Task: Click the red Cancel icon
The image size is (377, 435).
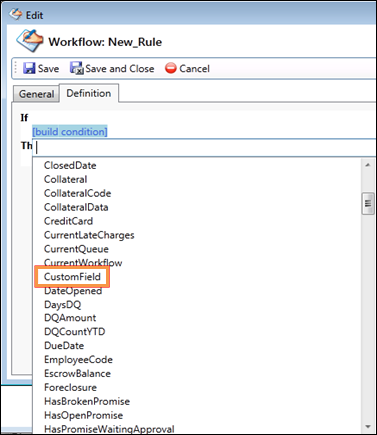Action: point(171,68)
